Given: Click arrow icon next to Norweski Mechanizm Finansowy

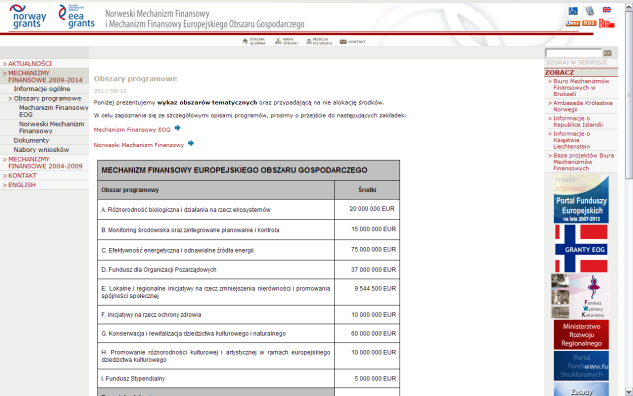Looking at the screenshot, I should tap(191, 143).
